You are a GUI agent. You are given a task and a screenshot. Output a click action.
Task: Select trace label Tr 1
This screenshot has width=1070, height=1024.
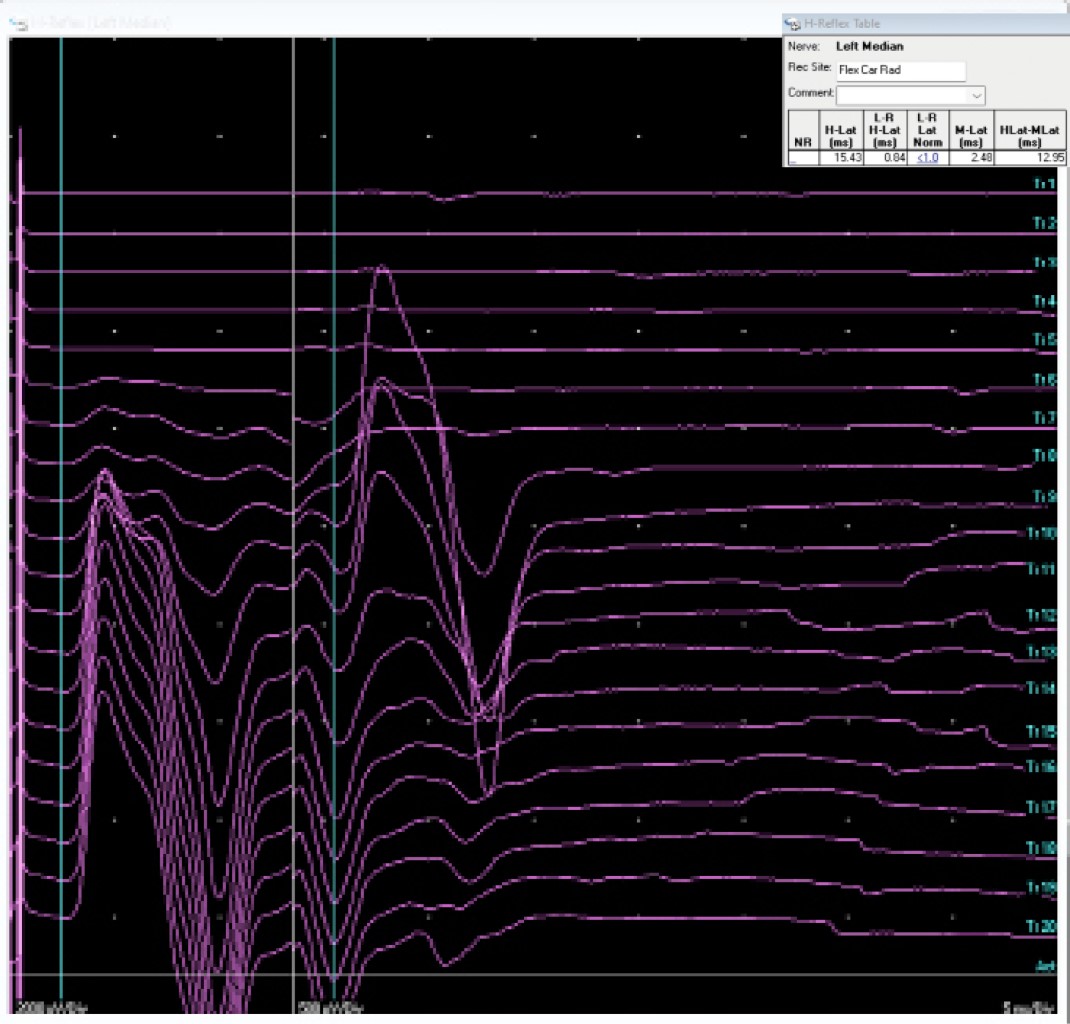click(x=1045, y=185)
